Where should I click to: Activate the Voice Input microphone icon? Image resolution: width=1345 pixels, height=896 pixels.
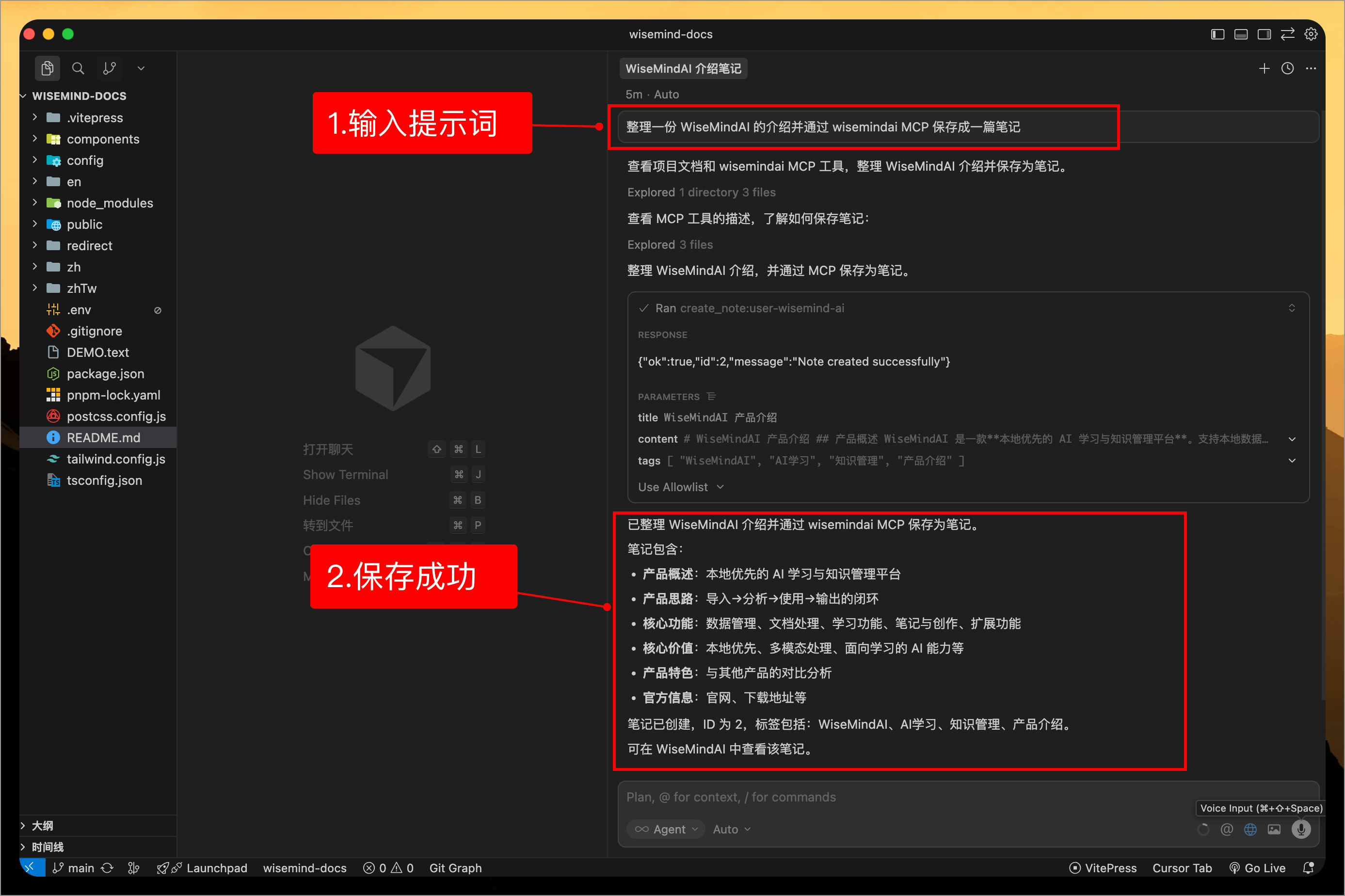(x=1301, y=829)
